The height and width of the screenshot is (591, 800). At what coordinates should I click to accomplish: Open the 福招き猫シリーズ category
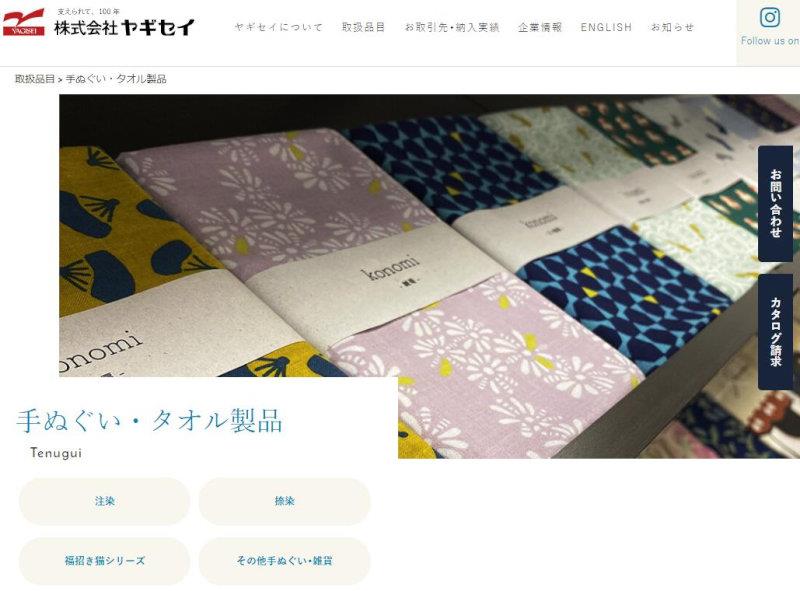(105, 561)
